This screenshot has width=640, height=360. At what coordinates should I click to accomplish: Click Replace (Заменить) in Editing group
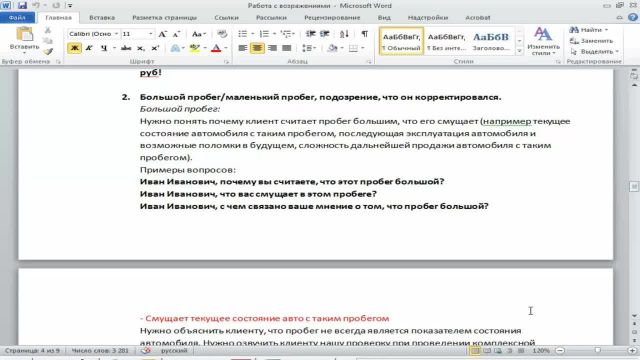[x=591, y=41]
